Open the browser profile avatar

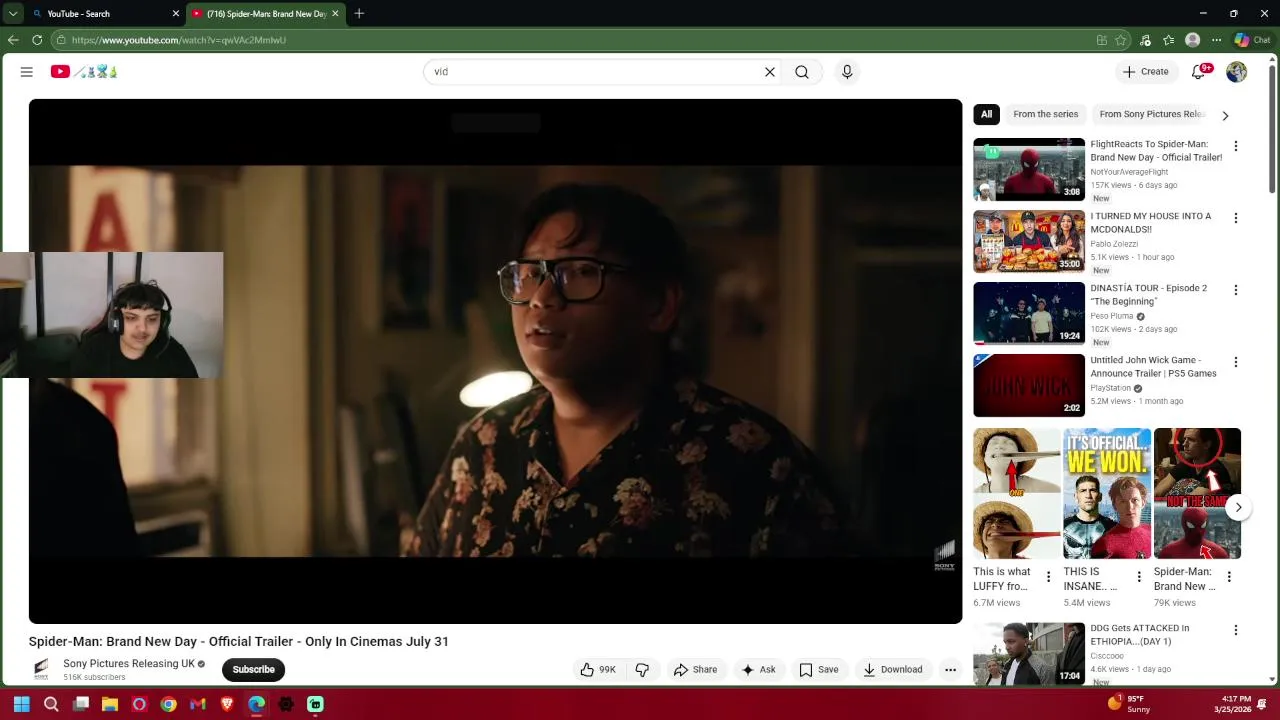[x=1192, y=40]
